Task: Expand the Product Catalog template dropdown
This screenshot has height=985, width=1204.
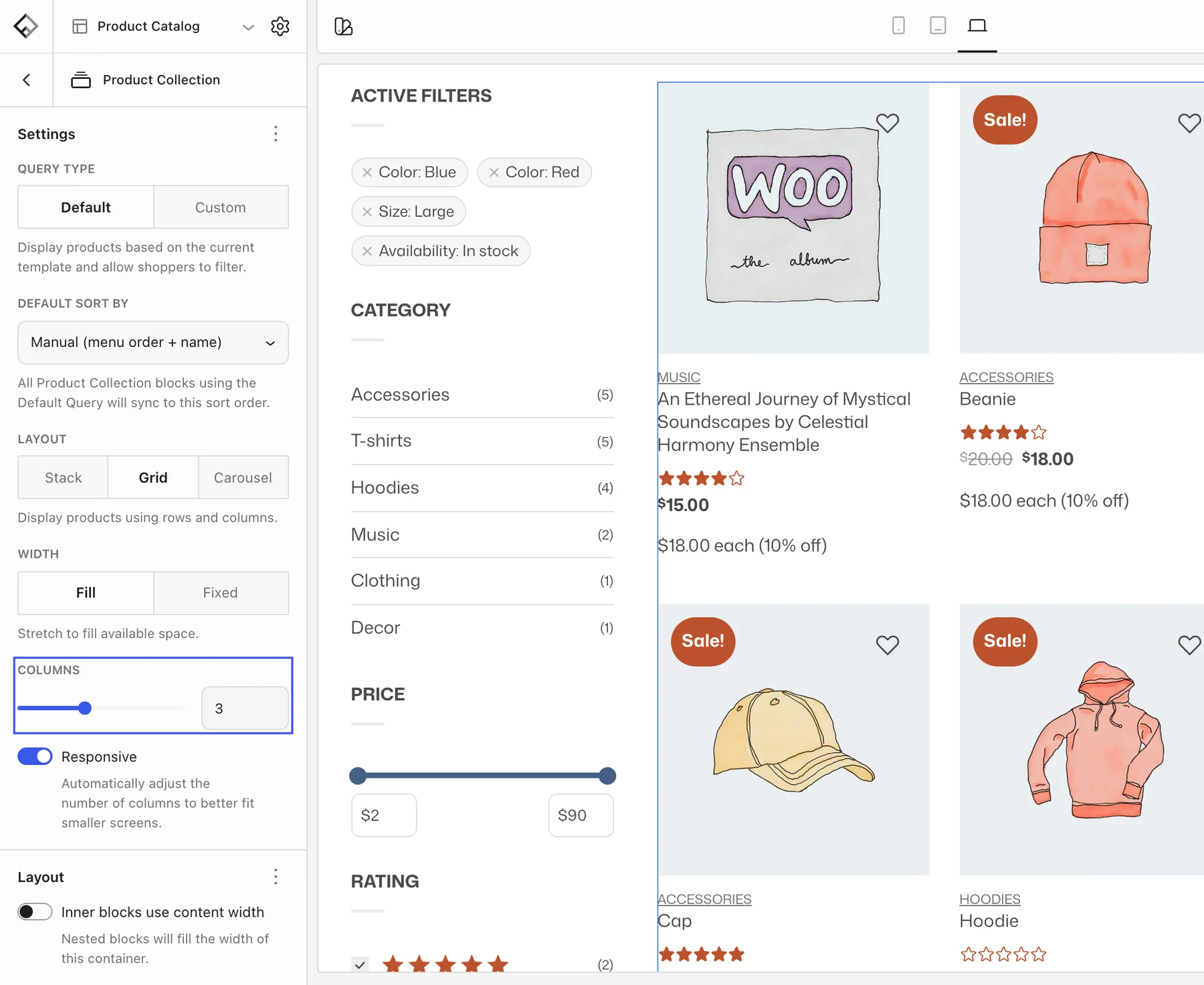Action: pos(248,27)
